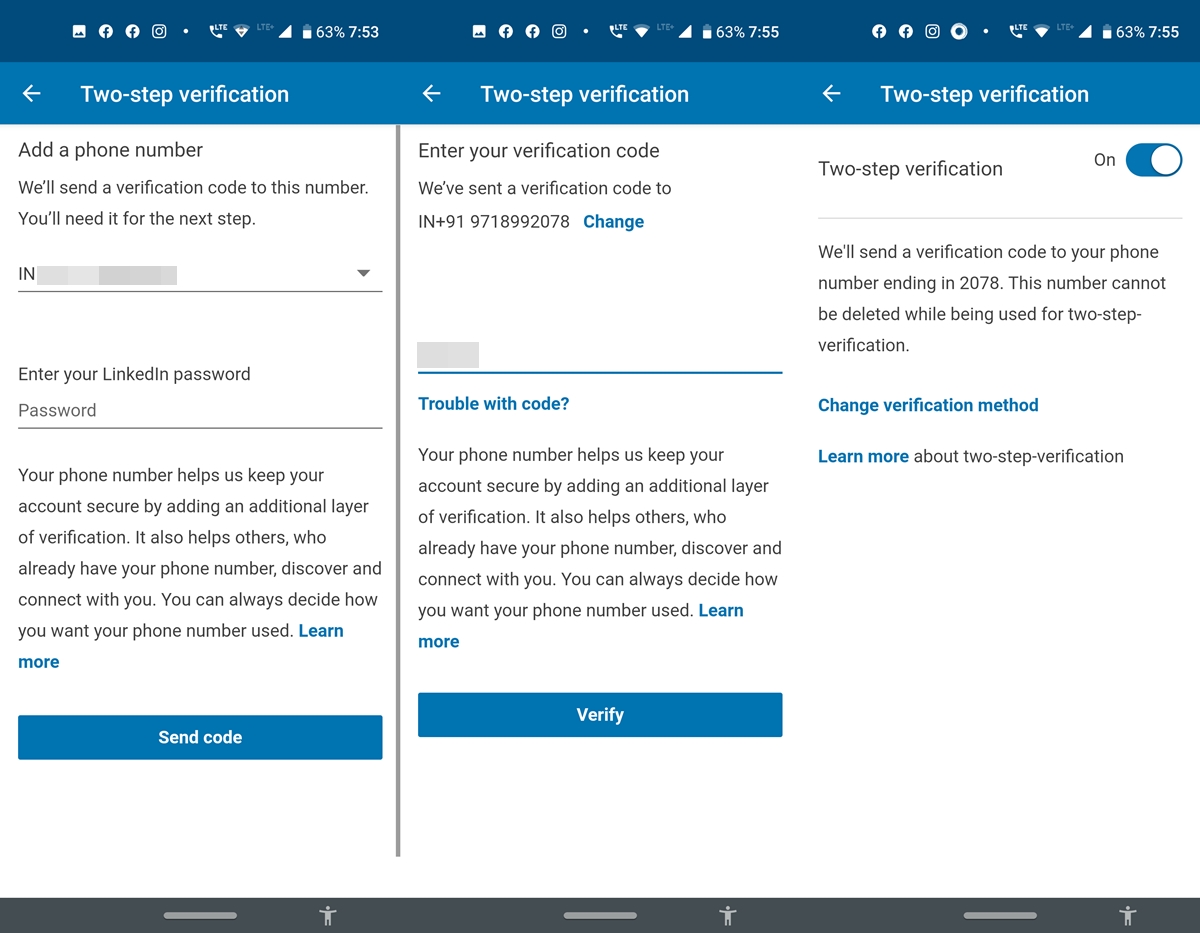
Task: Go back from the Two-step verification On screen
Action: click(x=832, y=94)
